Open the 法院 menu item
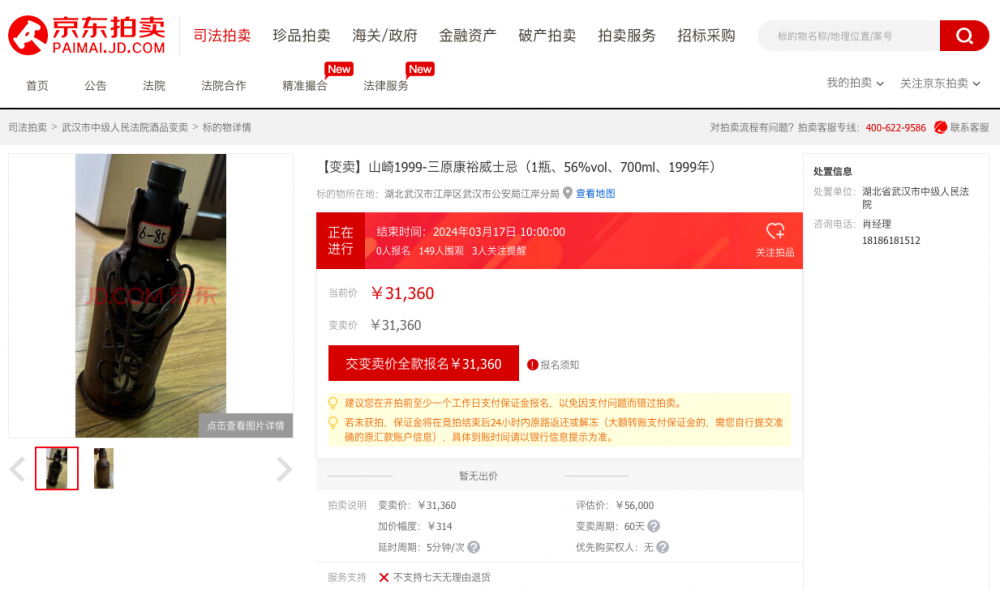The height and width of the screenshot is (590, 1000). 154,85
